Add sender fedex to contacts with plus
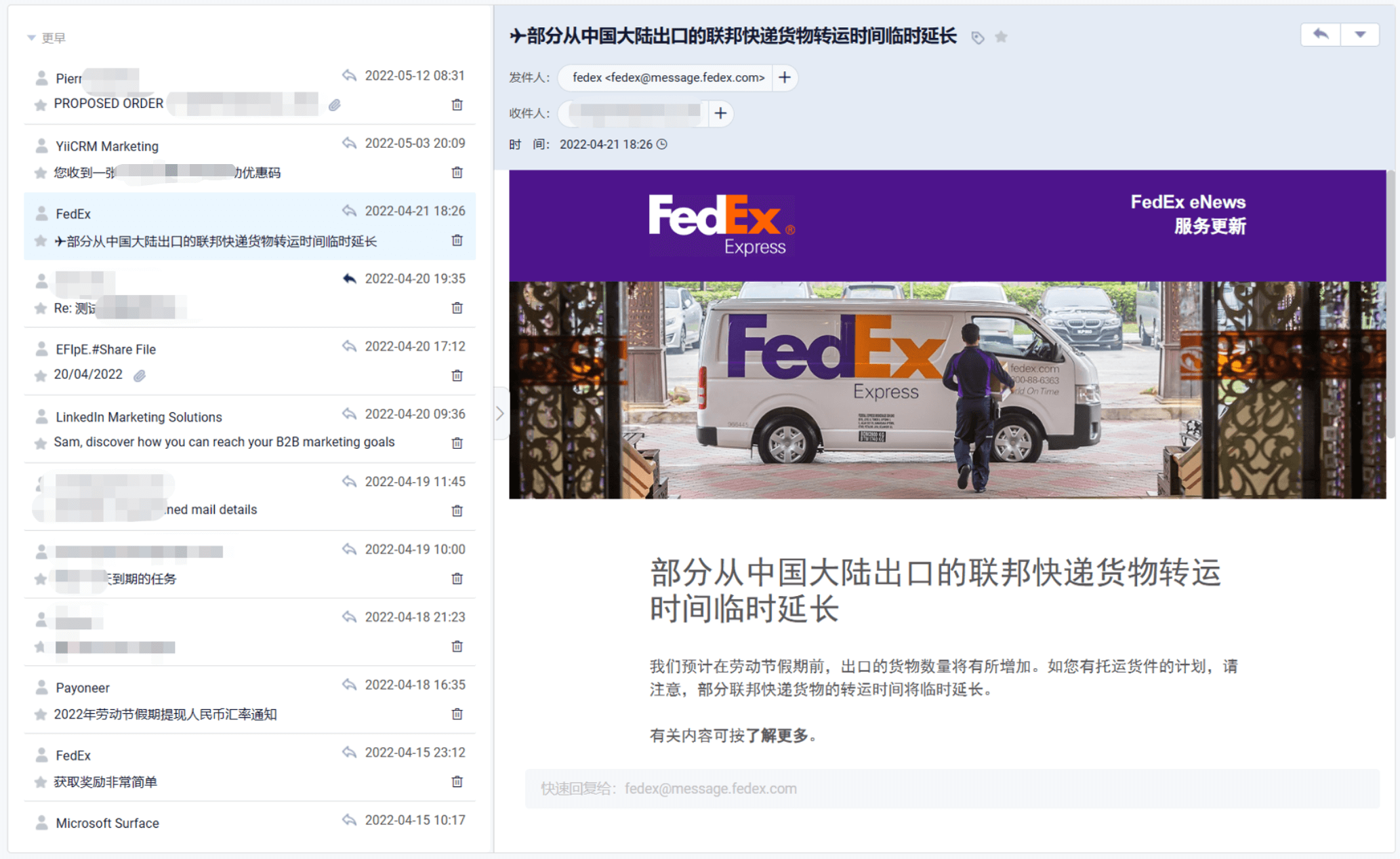Screen dimensions: 1400x859 (x=785, y=78)
